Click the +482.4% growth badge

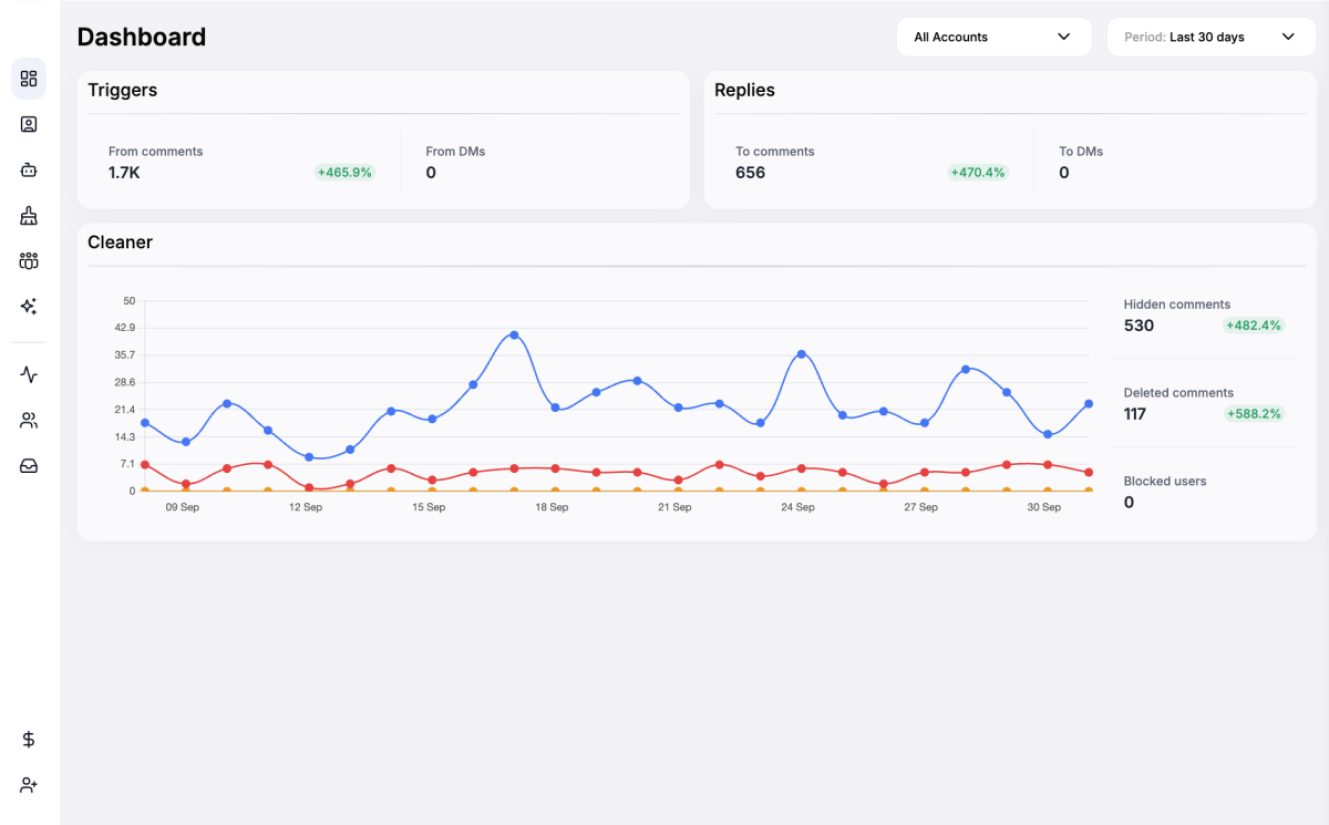click(x=1254, y=326)
